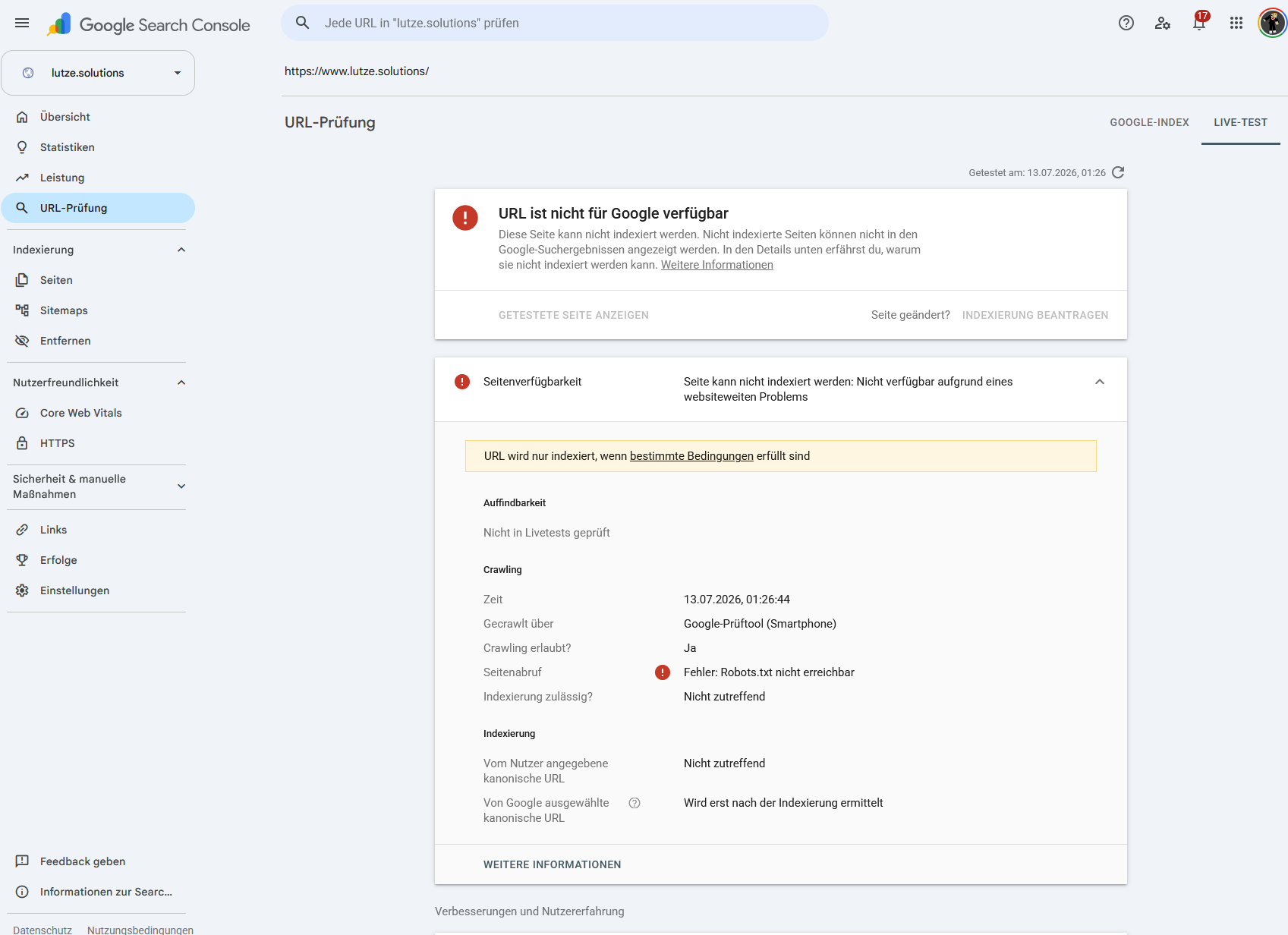The height and width of the screenshot is (935, 1288).
Task: Switch to the GOOGLE-INDEX tab
Action: point(1149,122)
